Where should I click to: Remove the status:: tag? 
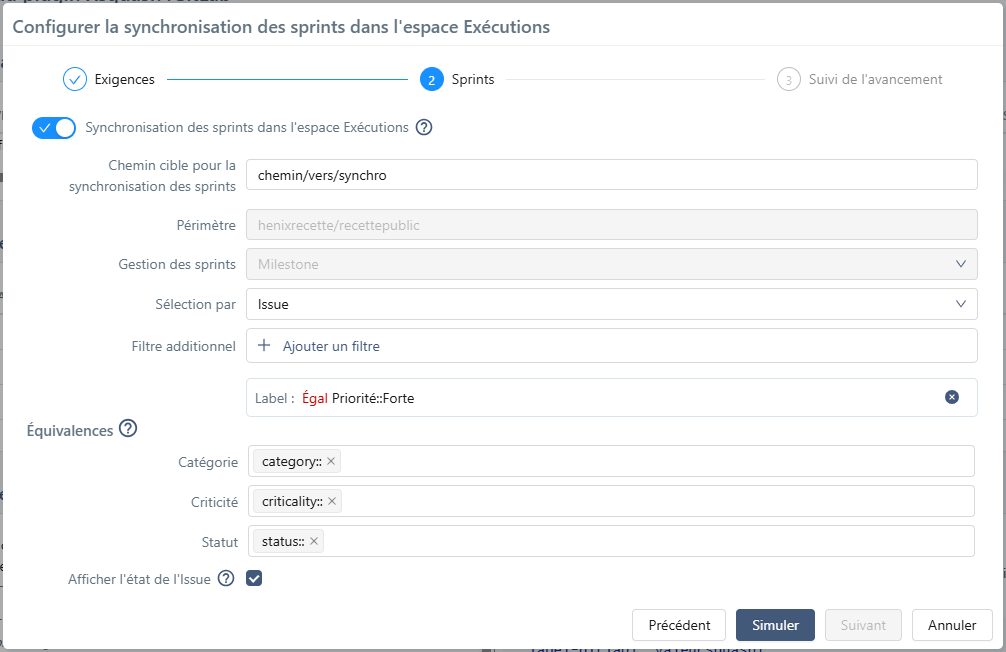[314, 541]
